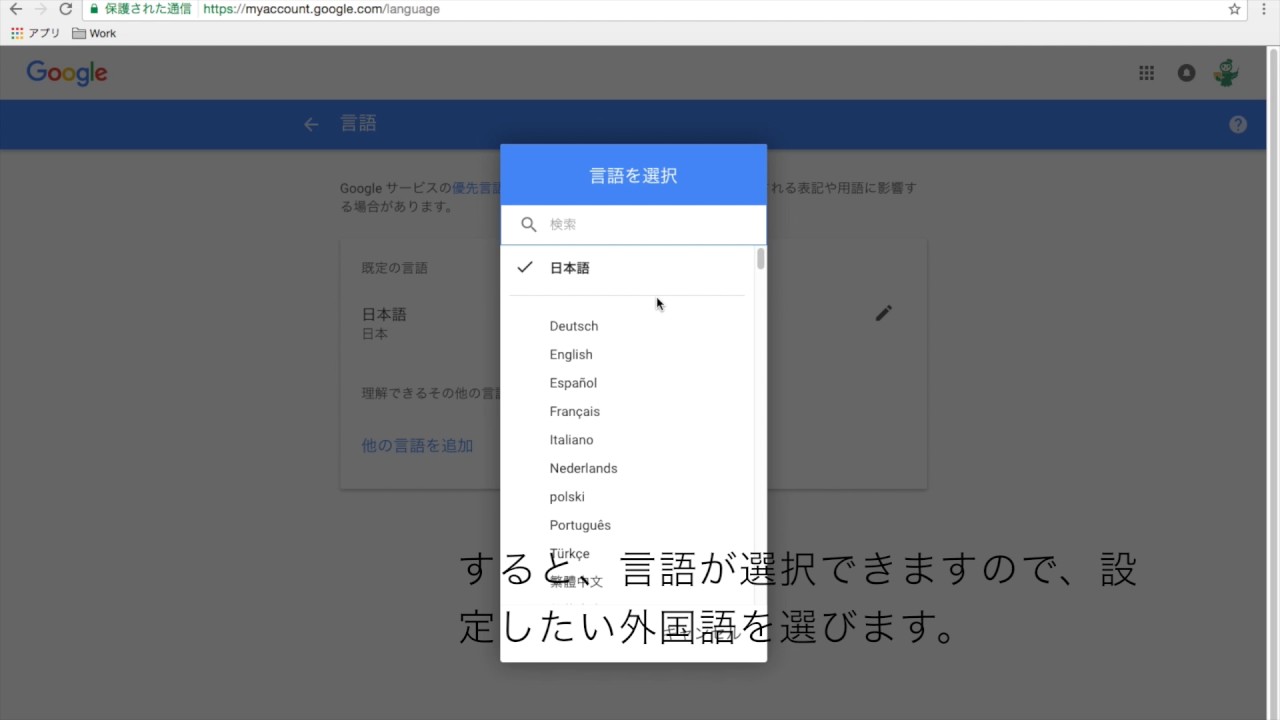Open Chrome three-dot menu
1280x720 pixels.
click(1265, 9)
